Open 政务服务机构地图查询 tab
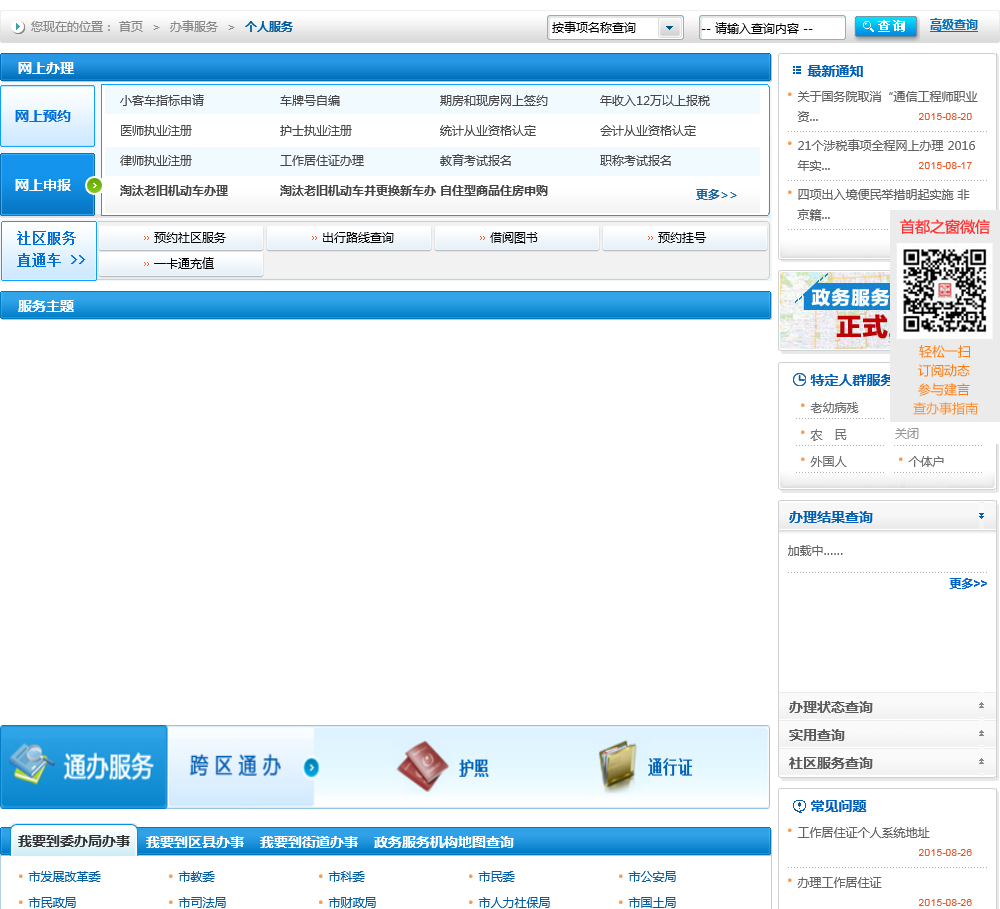 [x=444, y=842]
